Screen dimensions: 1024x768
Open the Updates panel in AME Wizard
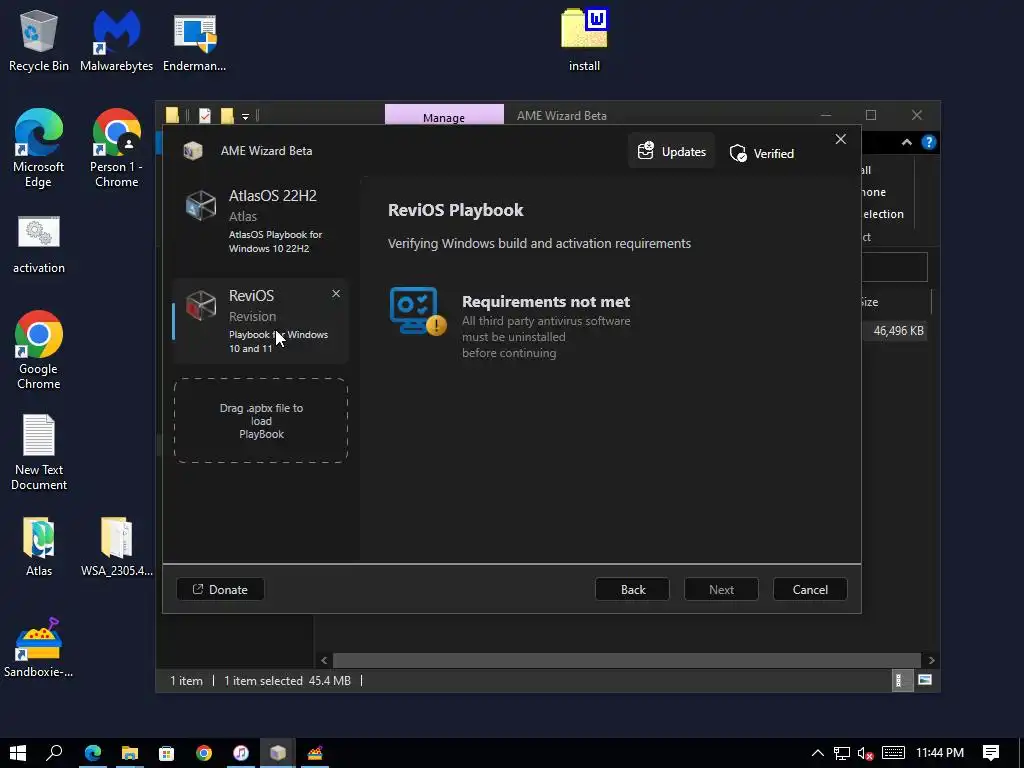click(671, 152)
